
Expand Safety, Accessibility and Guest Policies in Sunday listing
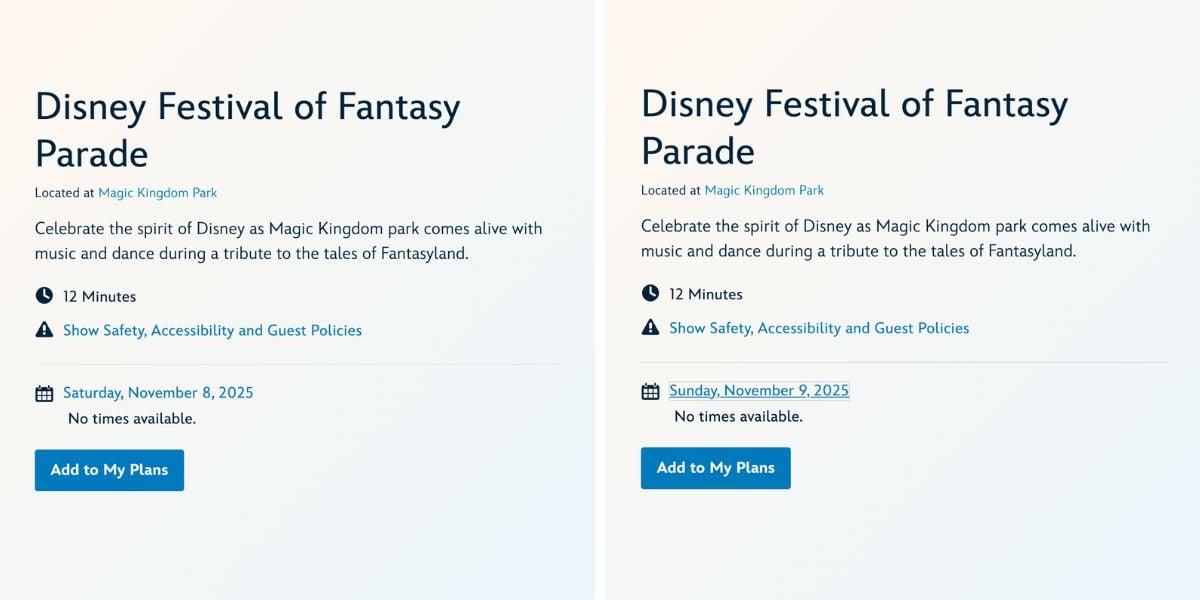click(819, 328)
